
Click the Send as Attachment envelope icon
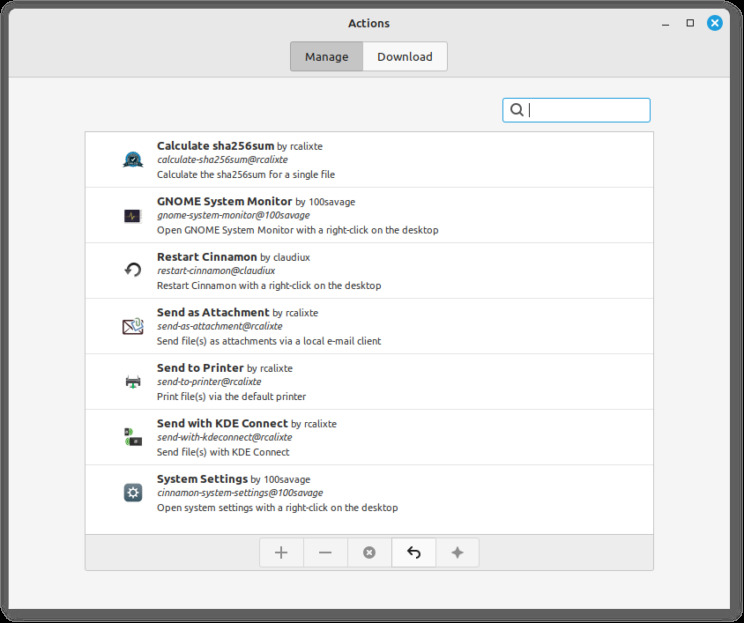(133, 326)
